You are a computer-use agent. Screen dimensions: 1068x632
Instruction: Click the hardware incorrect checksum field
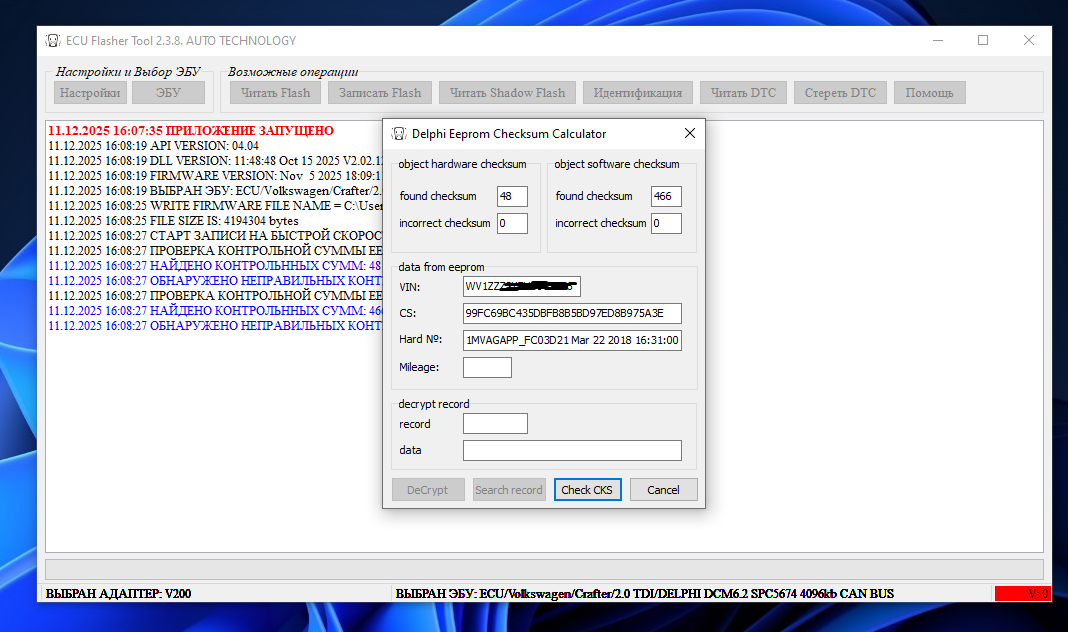click(x=512, y=223)
